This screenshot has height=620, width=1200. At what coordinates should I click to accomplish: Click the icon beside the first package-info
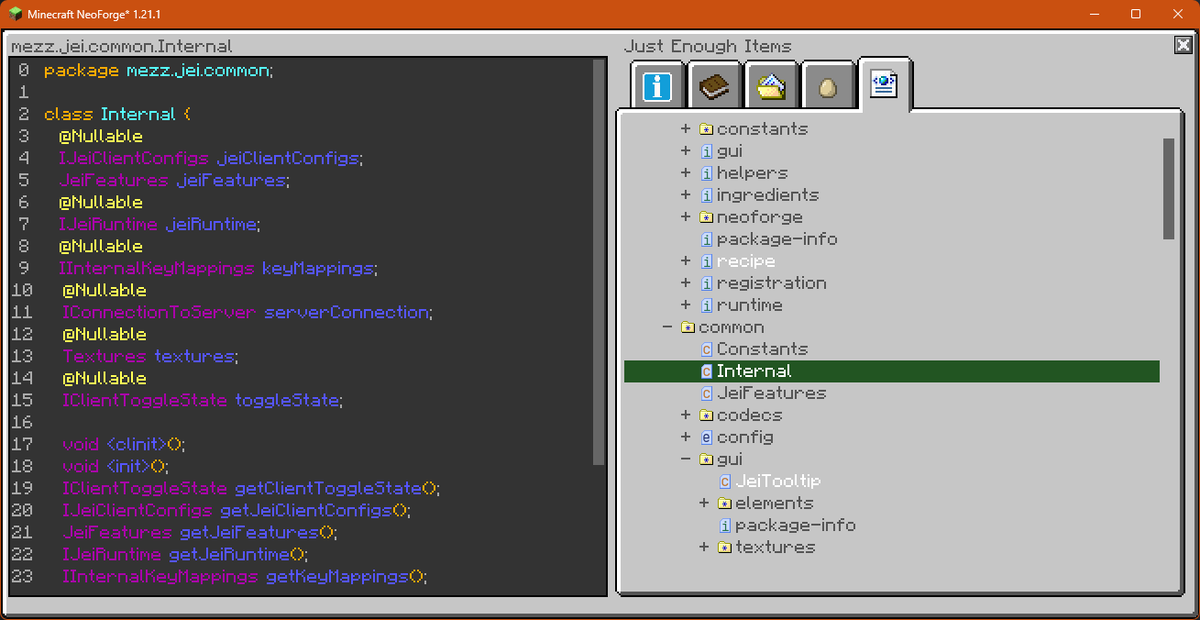click(x=706, y=239)
